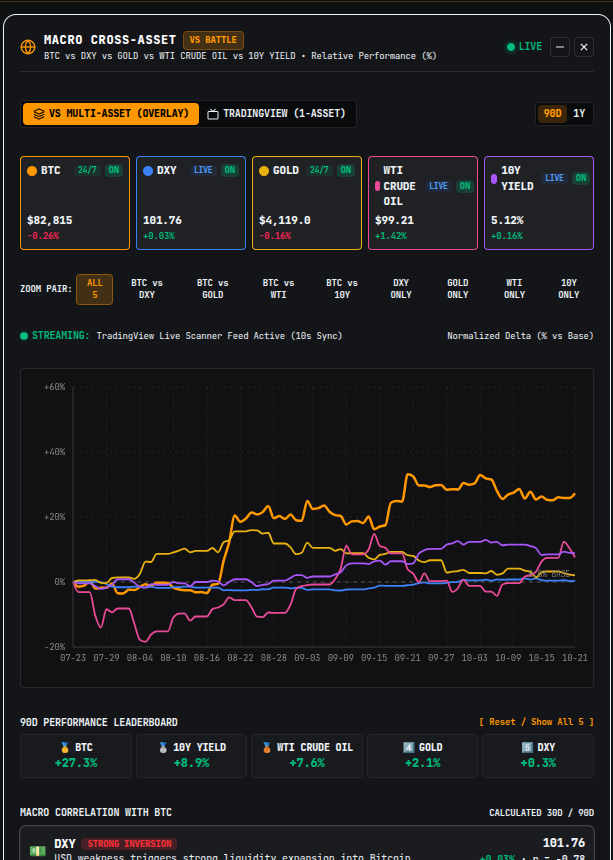Zoom to BTC vs 10Y pair
The height and width of the screenshot is (860, 613).
pos(342,289)
